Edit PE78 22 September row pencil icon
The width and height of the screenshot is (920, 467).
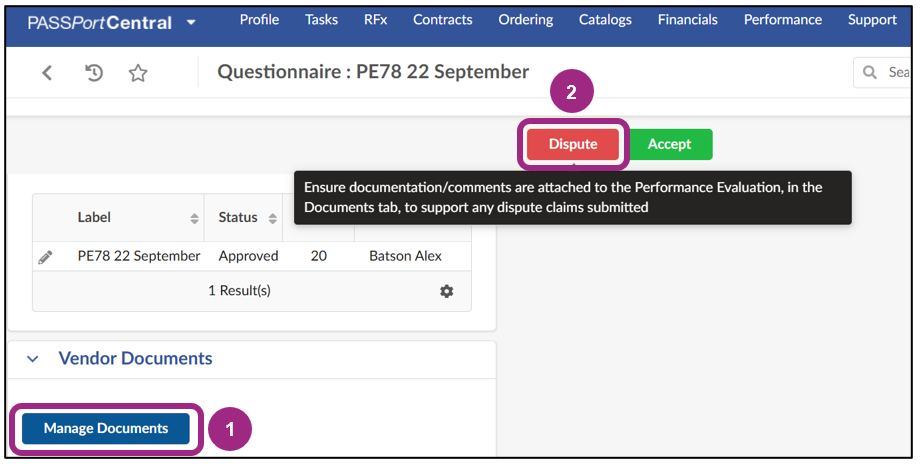tap(45, 257)
